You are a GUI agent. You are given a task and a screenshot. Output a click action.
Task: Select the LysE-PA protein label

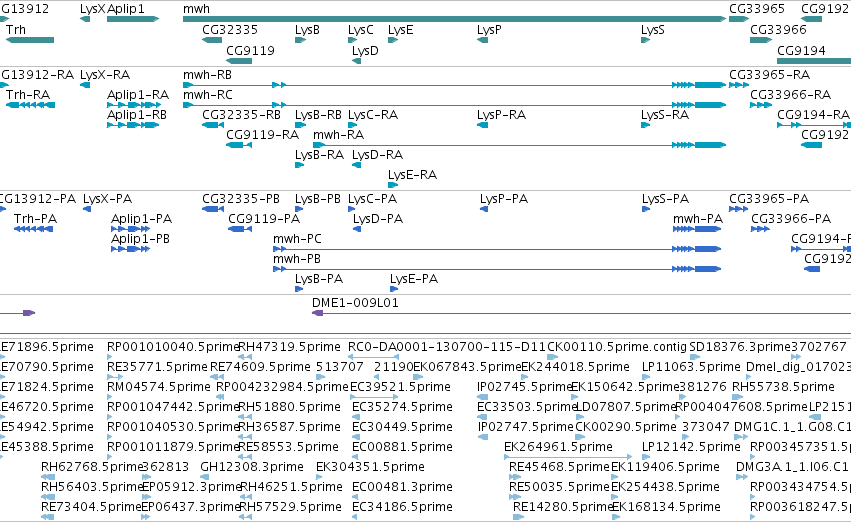(x=414, y=279)
